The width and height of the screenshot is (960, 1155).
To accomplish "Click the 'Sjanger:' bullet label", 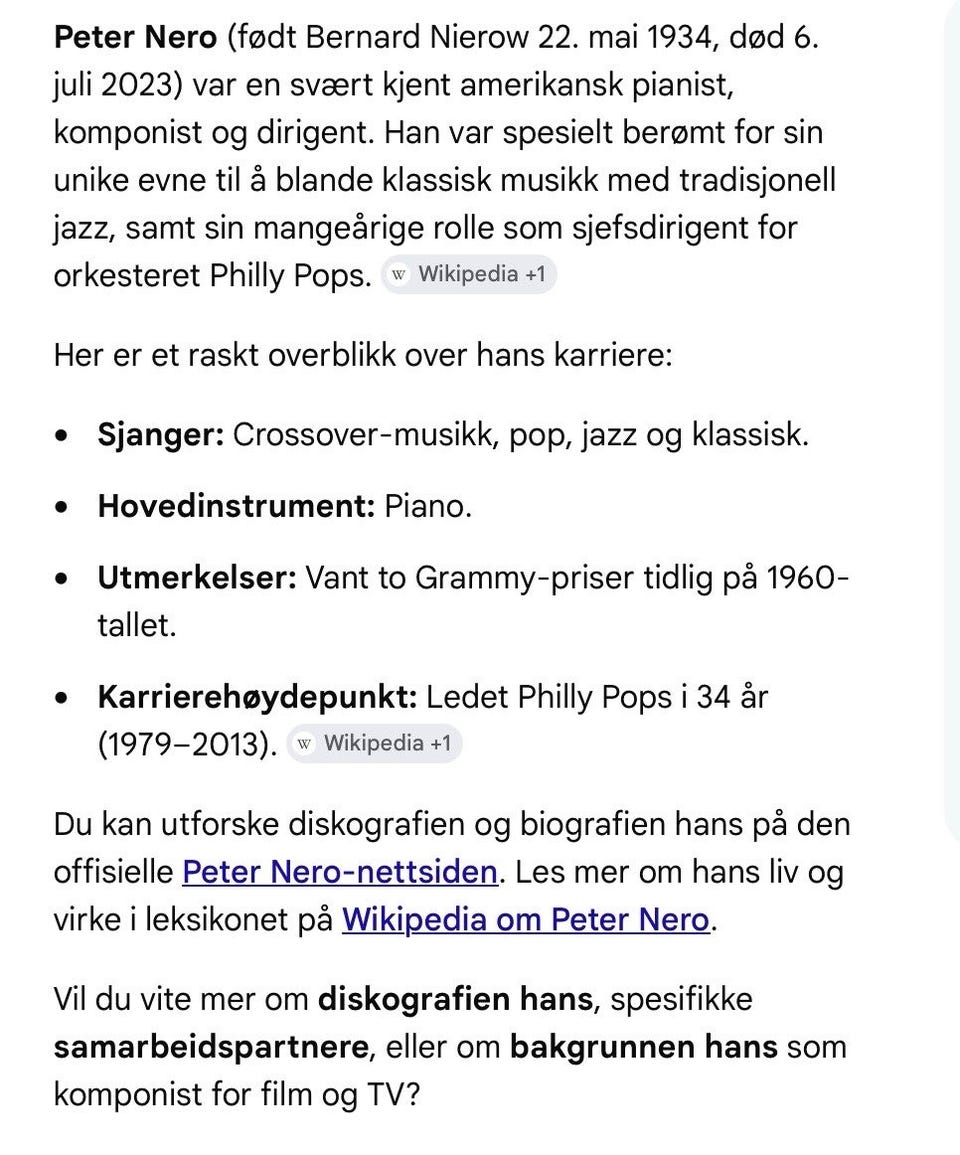I will point(161,435).
